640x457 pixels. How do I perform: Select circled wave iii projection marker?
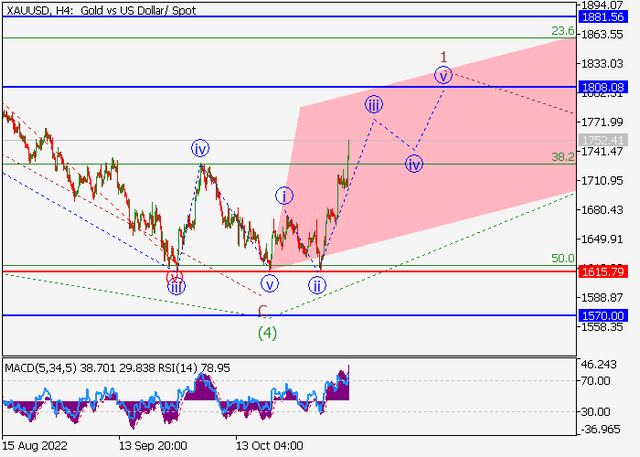coord(373,105)
